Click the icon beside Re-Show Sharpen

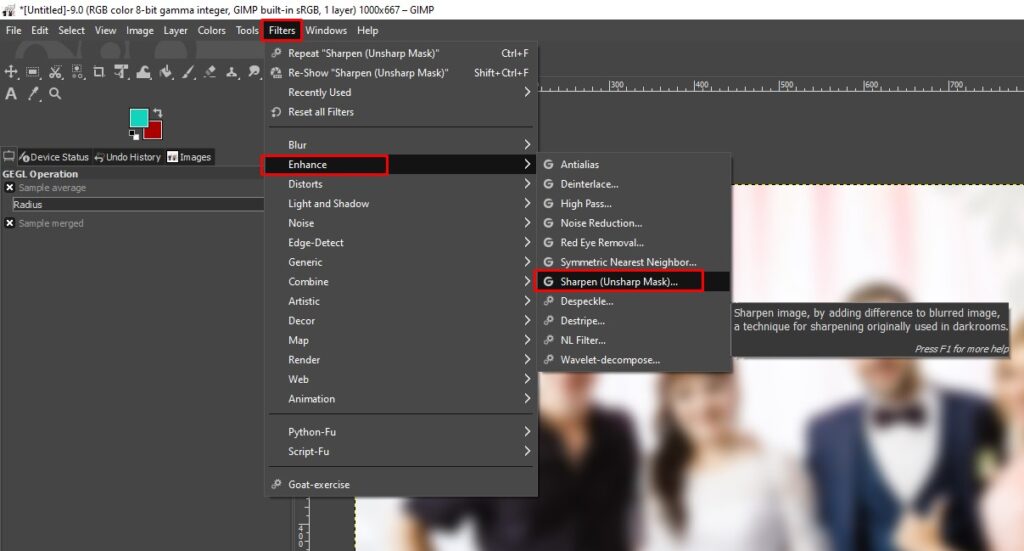pyautogui.click(x=276, y=72)
